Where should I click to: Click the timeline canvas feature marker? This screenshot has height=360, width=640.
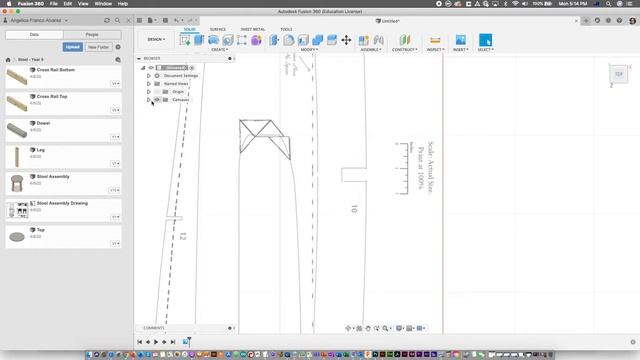click(x=185, y=342)
